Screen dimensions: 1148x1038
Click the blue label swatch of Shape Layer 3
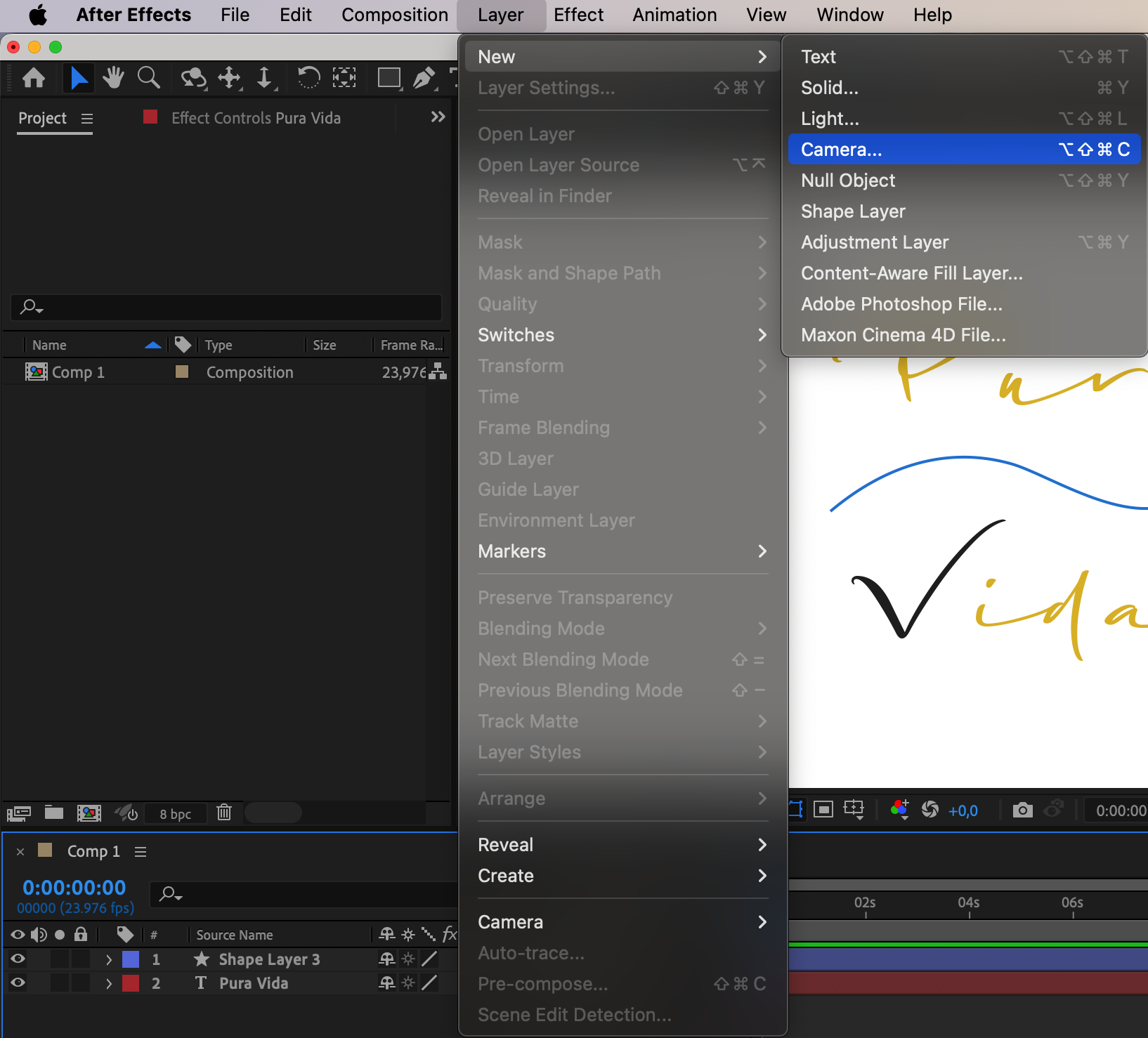click(x=131, y=959)
